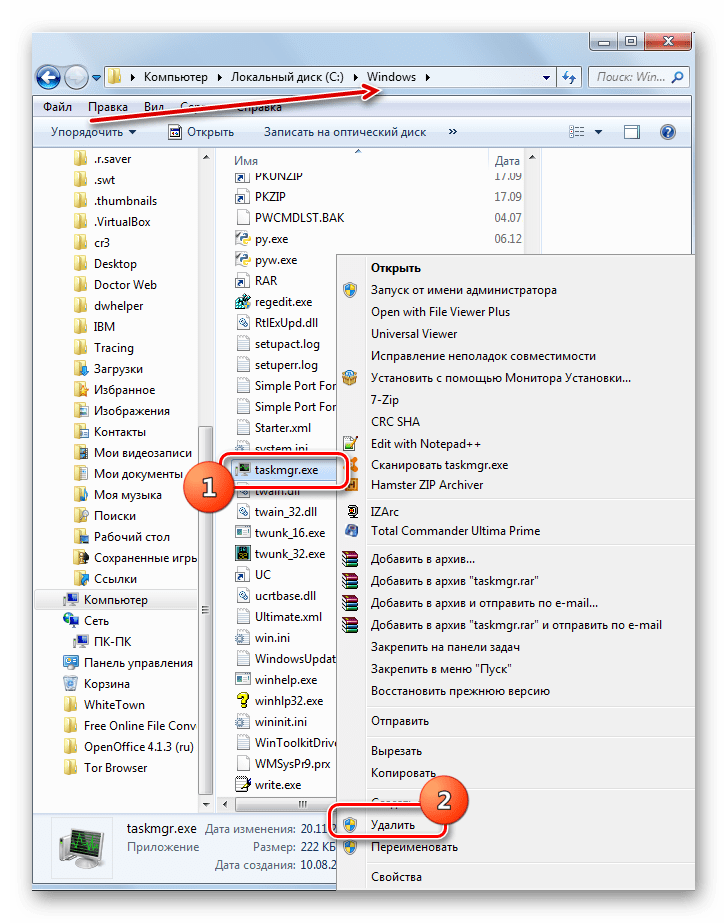Click the magnifier search icon
Image resolution: width=727 pixels, height=923 pixels.
tap(678, 77)
